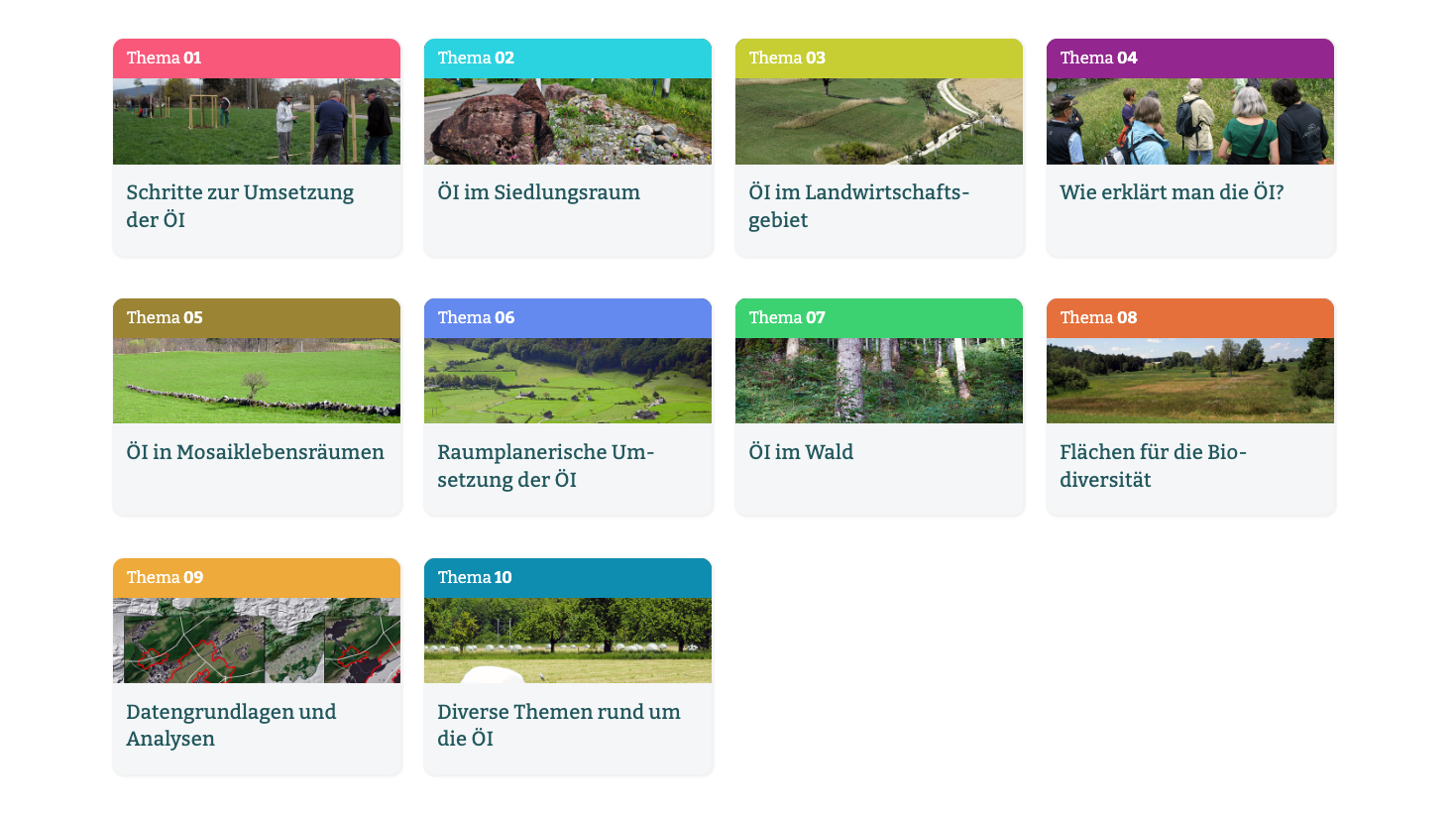Select 'Flächen für die Biodiversität' title
The width and height of the screenshot is (1456, 819).
coord(1153,466)
